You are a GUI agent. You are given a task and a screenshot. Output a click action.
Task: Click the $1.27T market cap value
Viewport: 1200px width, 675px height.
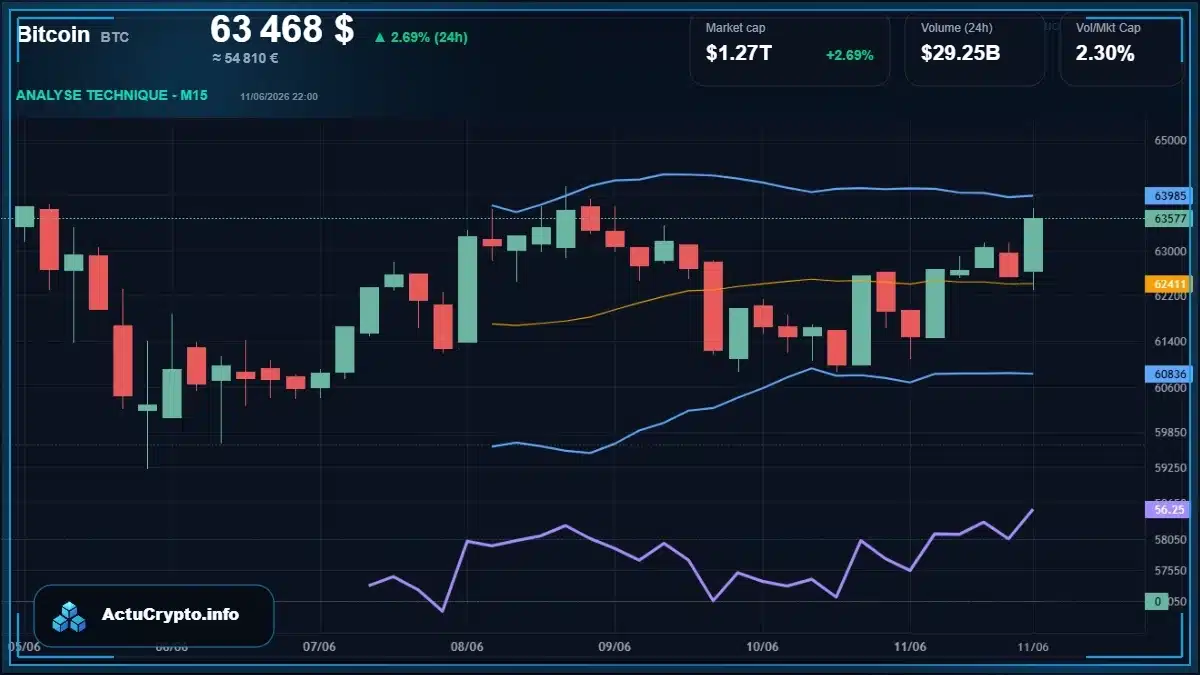click(x=739, y=54)
